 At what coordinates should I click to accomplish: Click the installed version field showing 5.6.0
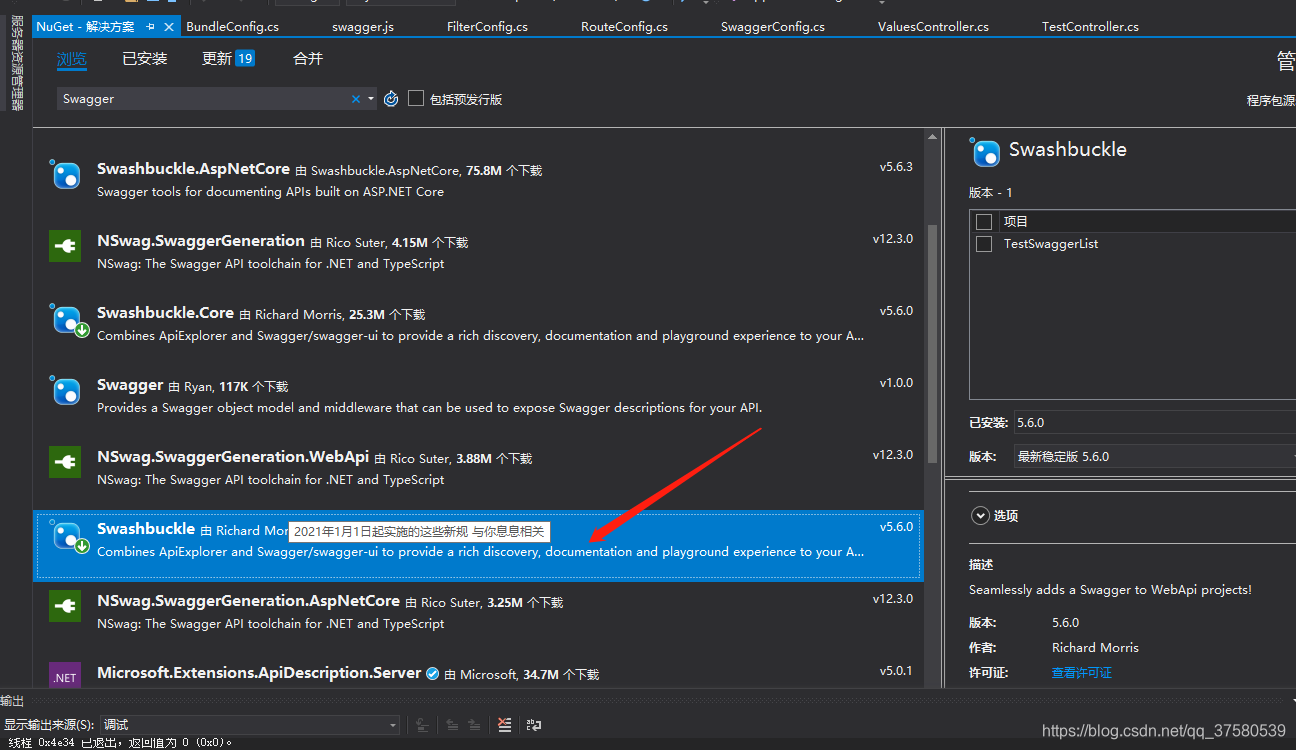click(x=1155, y=423)
